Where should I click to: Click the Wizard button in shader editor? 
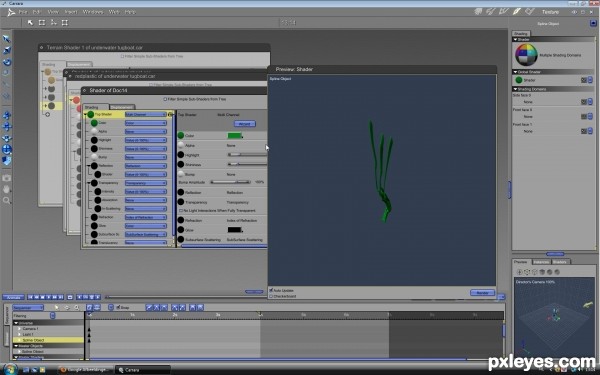[245, 124]
